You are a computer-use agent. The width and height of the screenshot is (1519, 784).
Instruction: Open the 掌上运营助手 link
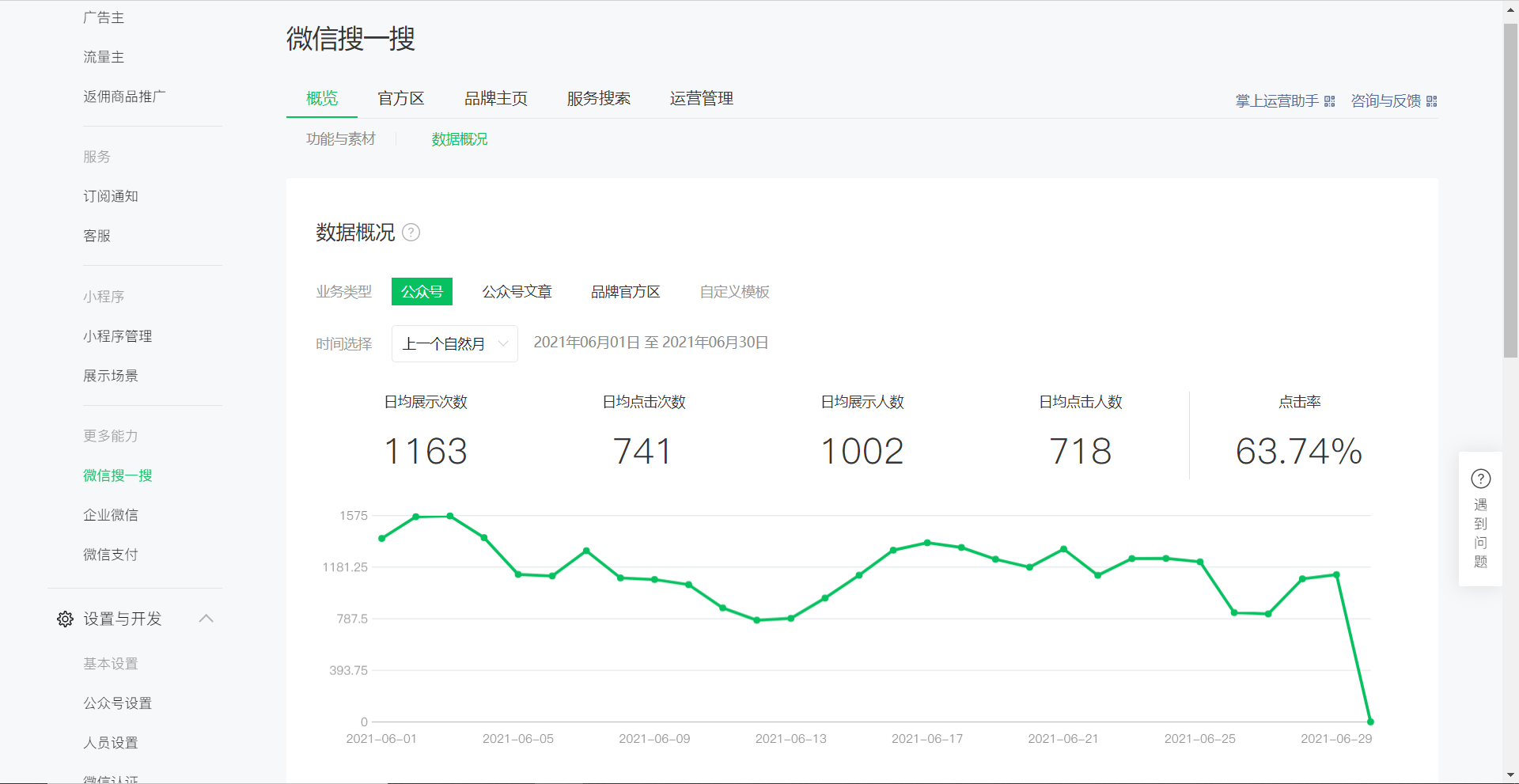1277,101
